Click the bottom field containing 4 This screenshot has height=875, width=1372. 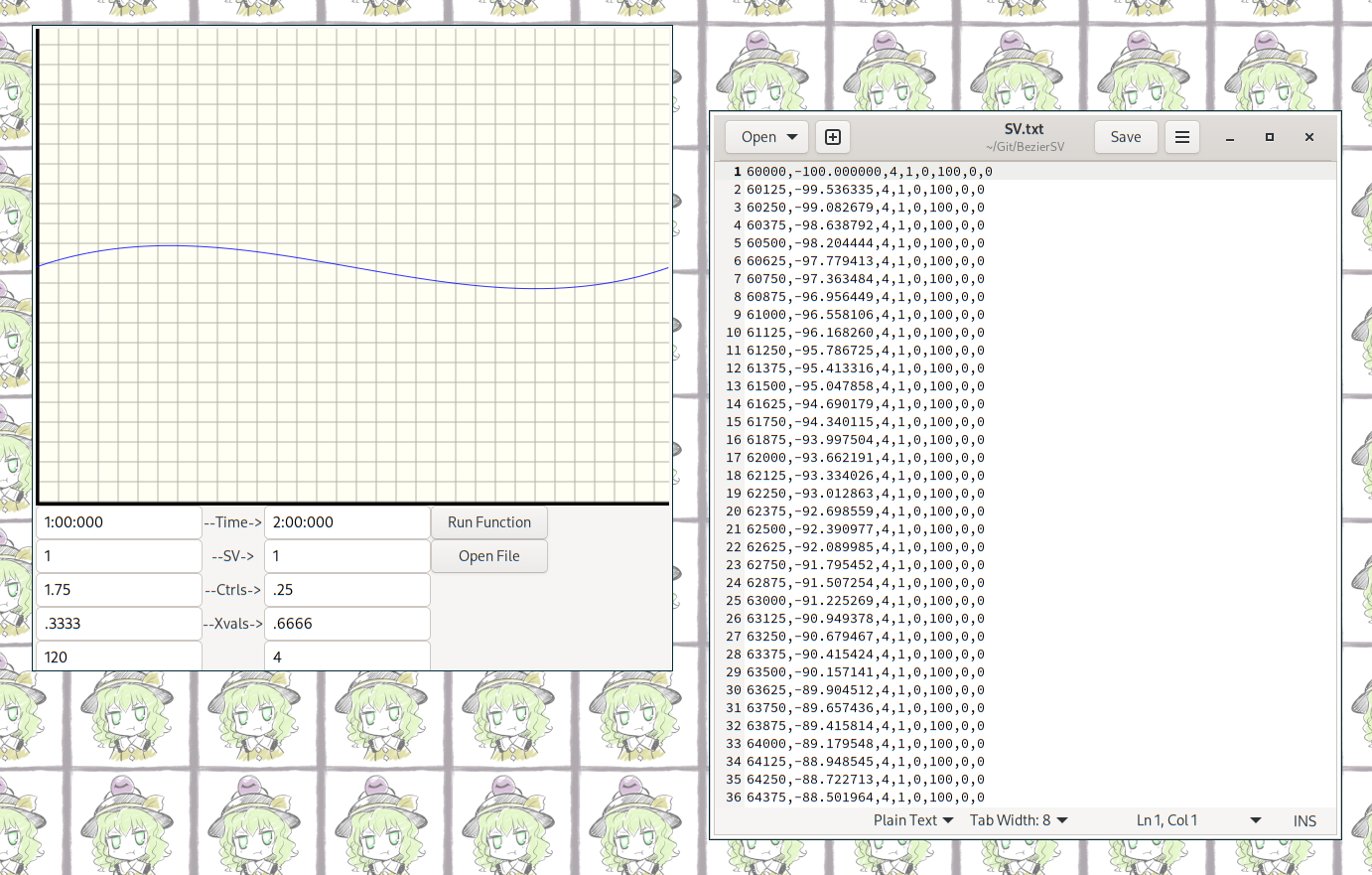pos(347,656)
